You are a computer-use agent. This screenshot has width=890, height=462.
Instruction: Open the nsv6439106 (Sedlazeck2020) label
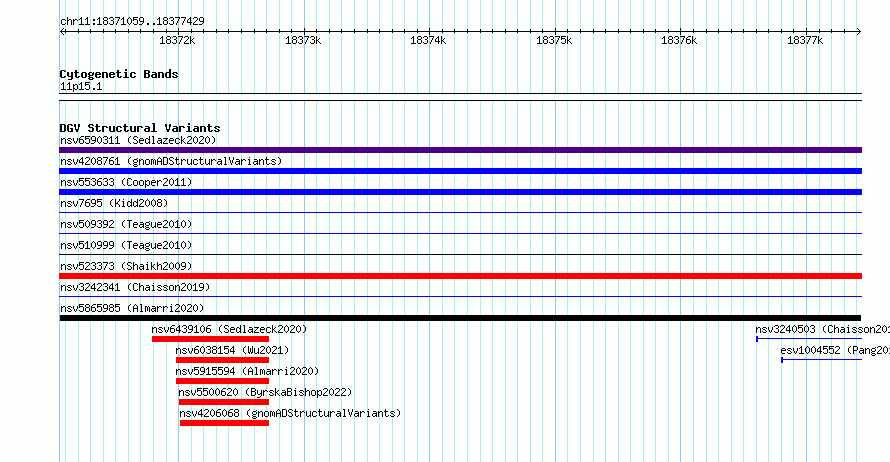(x=229, y=329)
